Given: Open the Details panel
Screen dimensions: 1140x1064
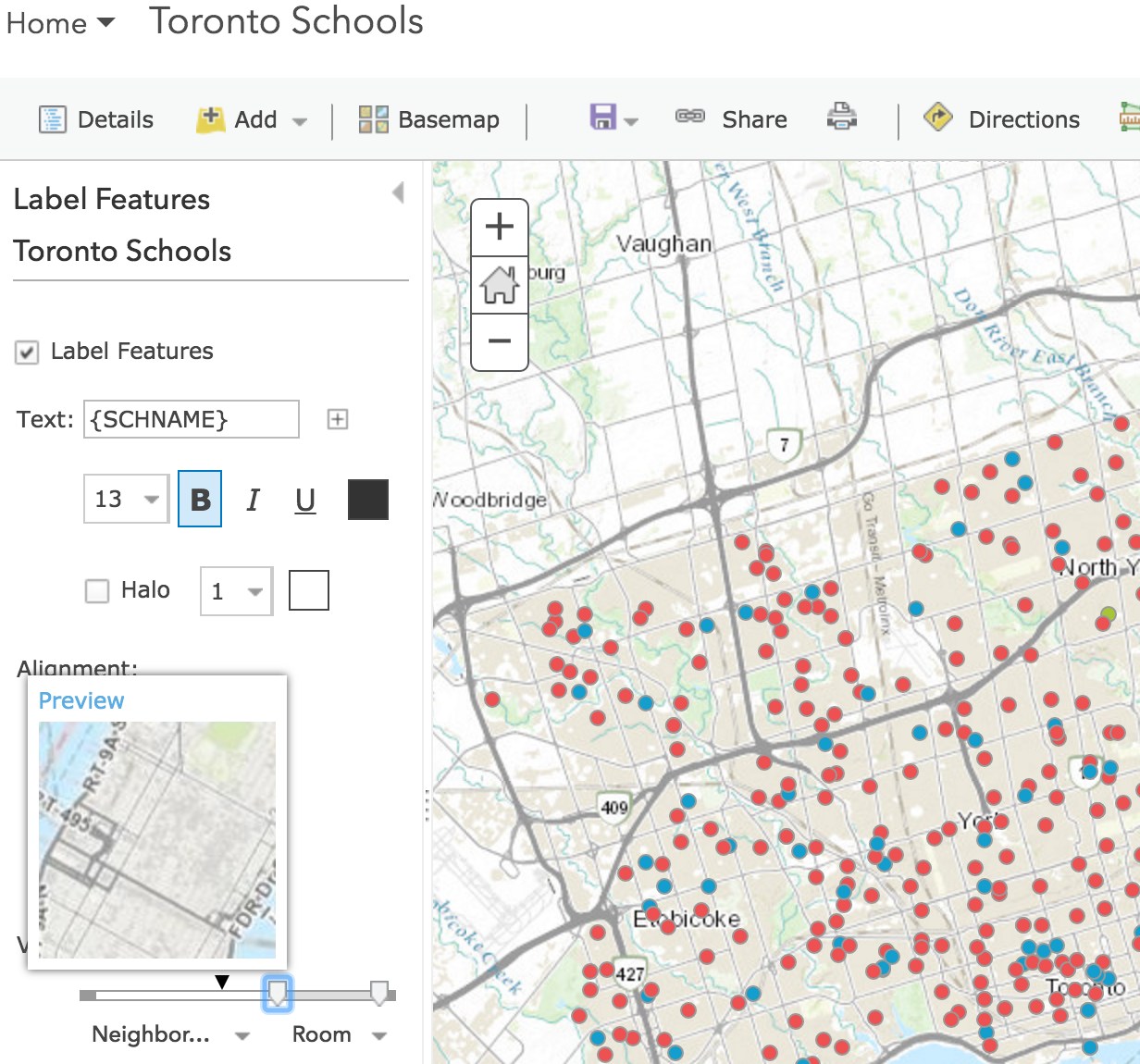Looking at the screenshot, I should coord(96,119).
